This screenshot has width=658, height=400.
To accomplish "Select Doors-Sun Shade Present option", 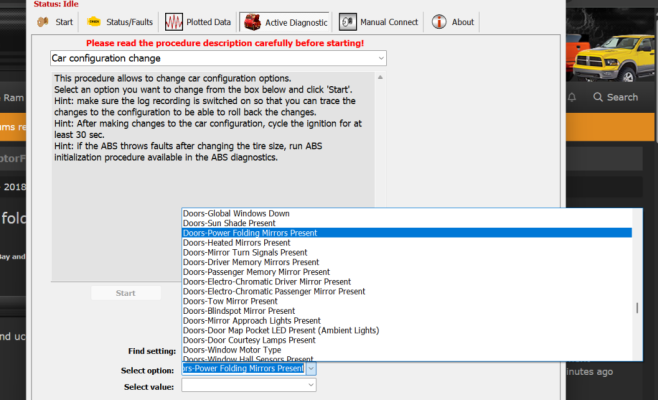I will [407, 223].
